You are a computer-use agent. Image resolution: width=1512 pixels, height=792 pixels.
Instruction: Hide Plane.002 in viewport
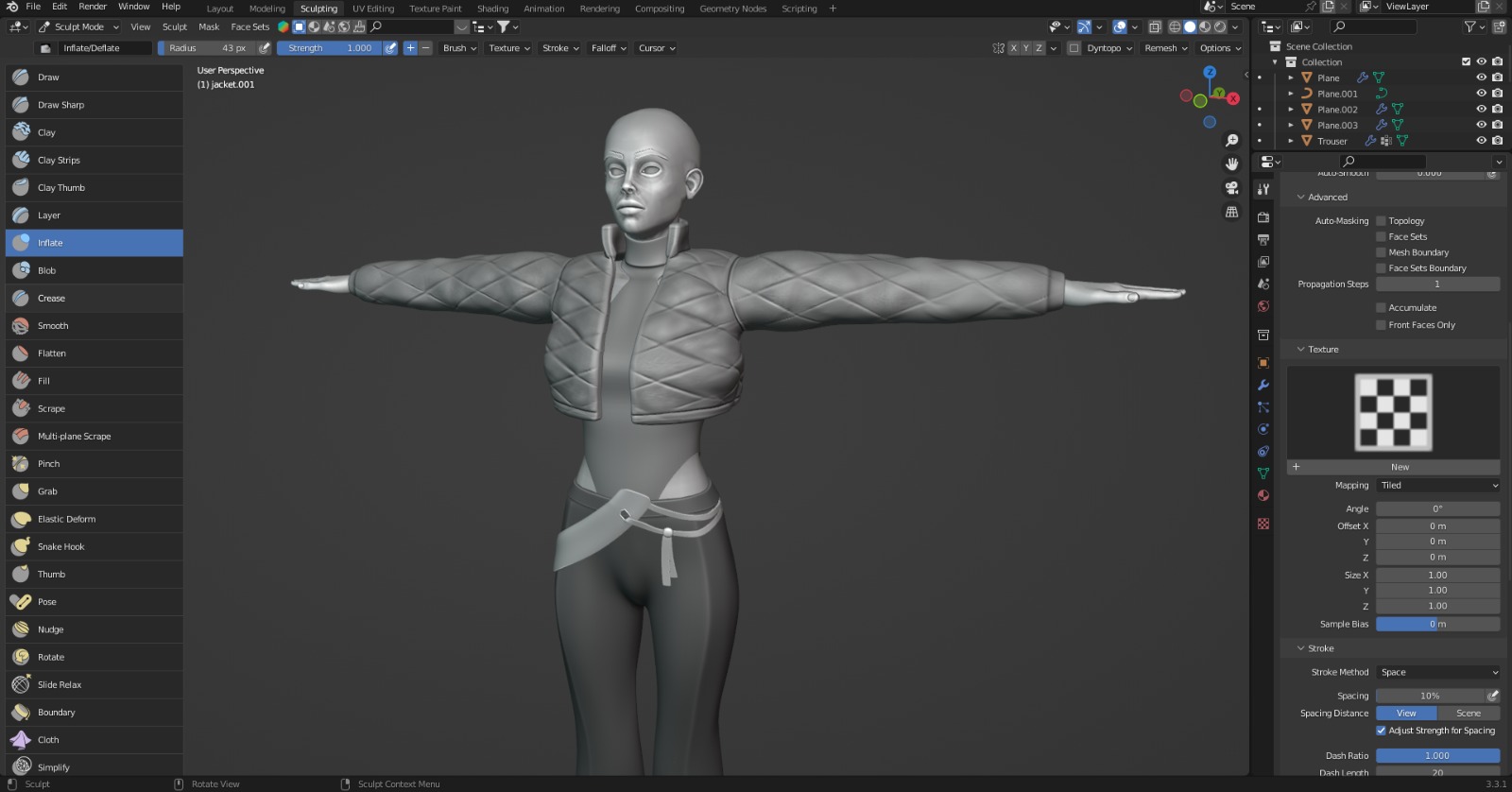point(1481,110)
